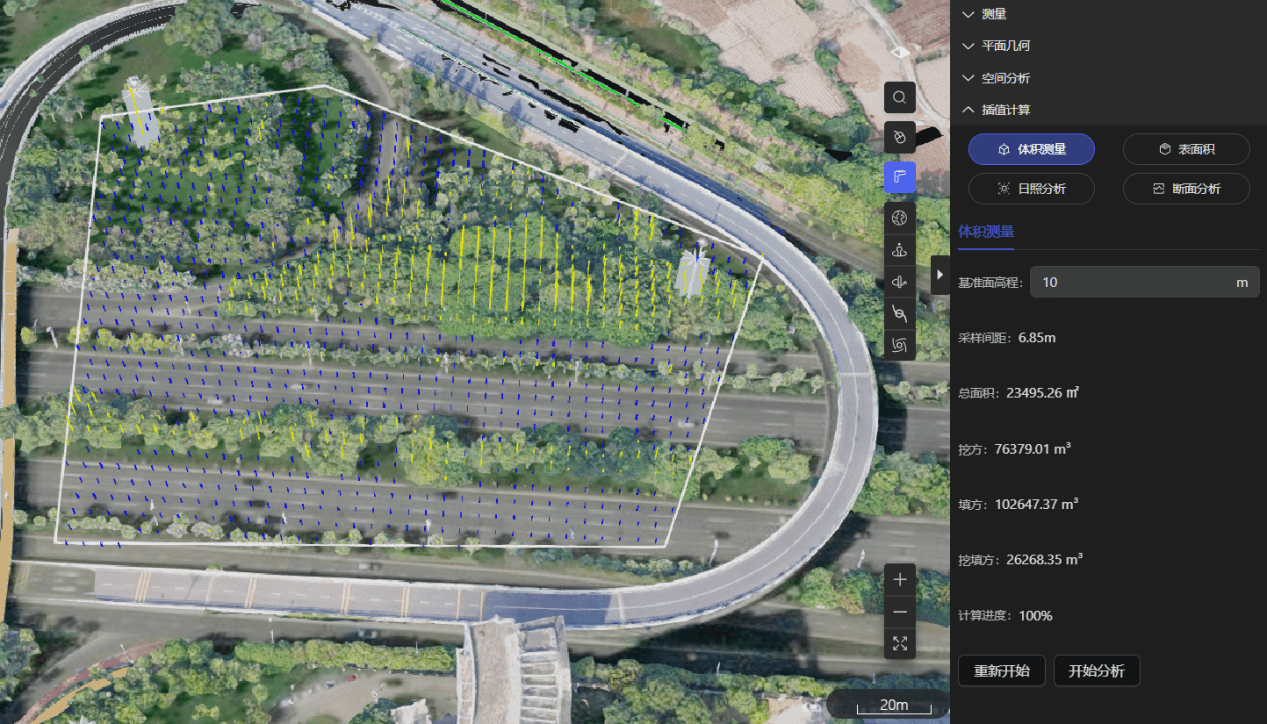This screenshot has width=1267, height=724.
Task: Select the 体积测量 analysis mode
Action: pyautogui.click(x=1031, y=149)
